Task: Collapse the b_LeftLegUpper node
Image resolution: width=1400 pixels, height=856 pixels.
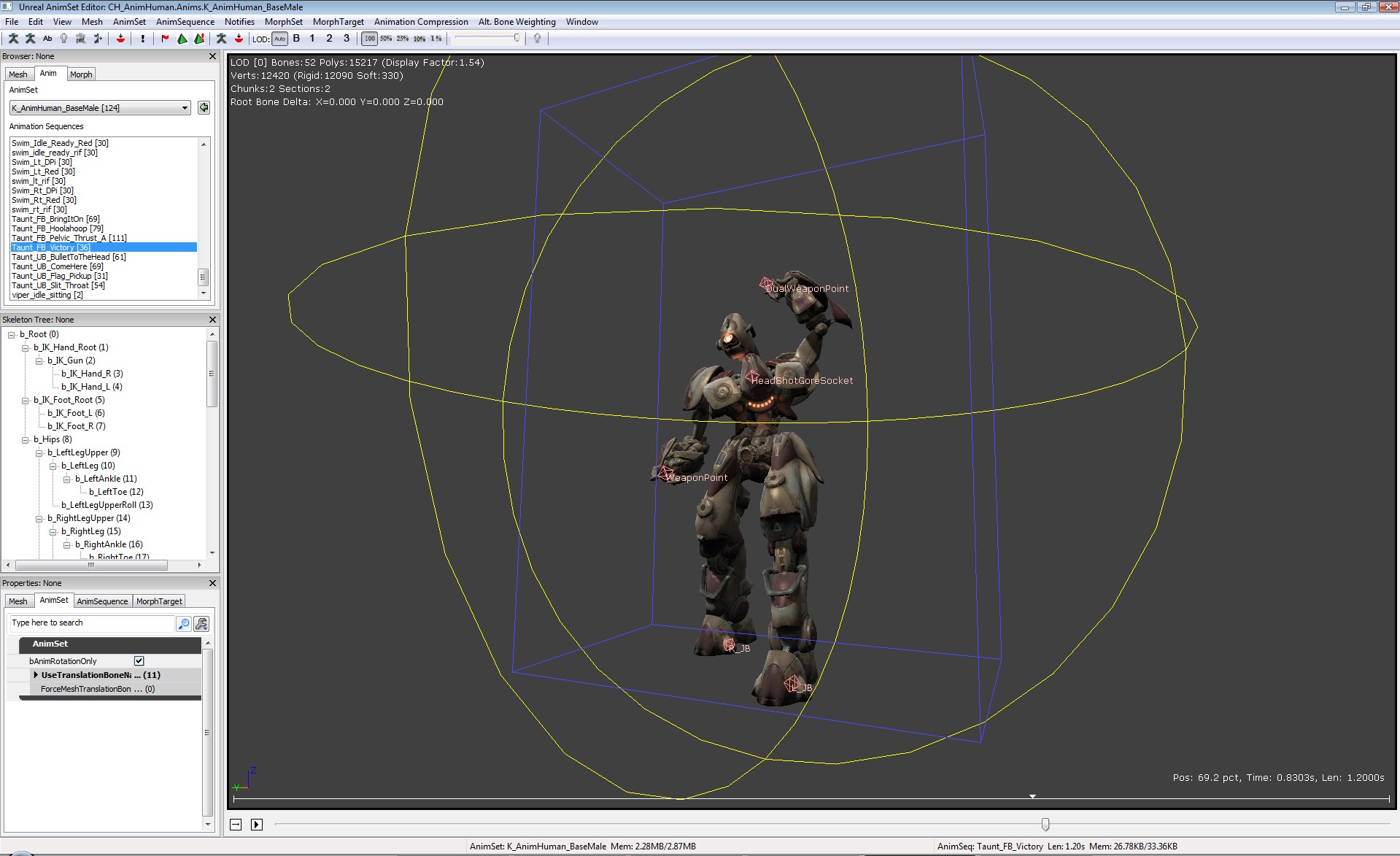Action: tap(39, 453)
